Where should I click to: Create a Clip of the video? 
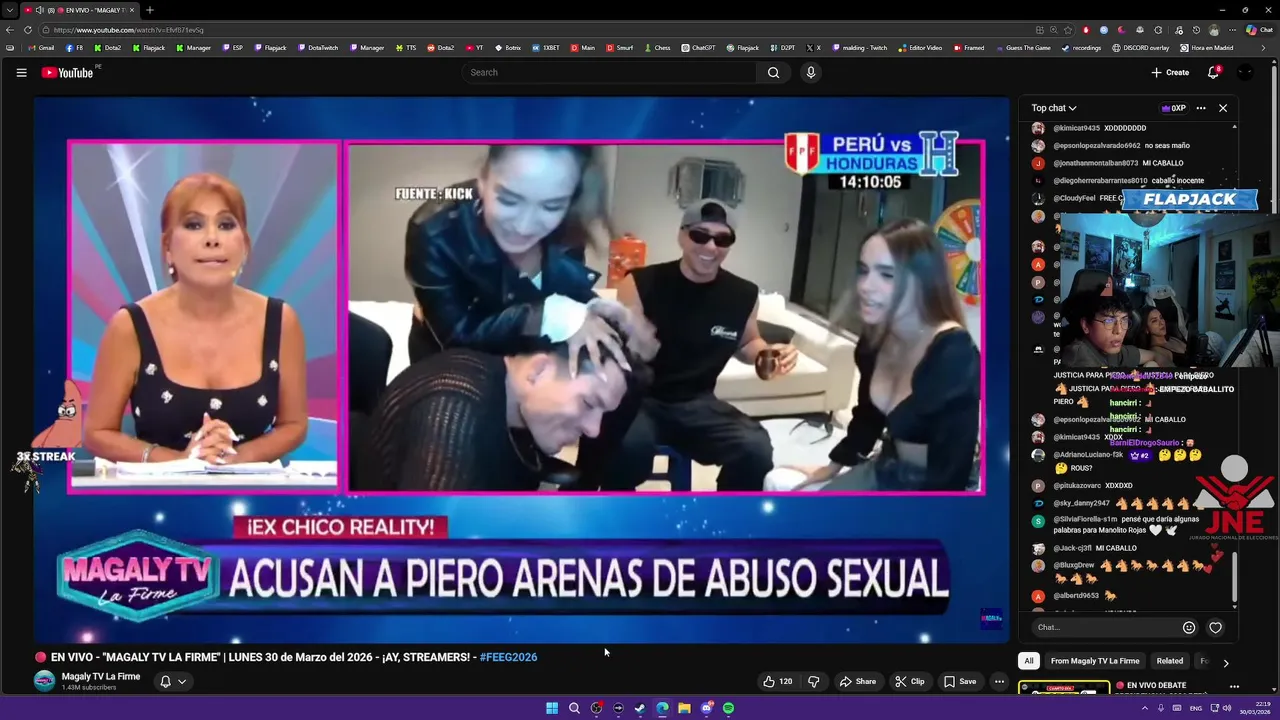pyautogui.click(x=909, y=681)
